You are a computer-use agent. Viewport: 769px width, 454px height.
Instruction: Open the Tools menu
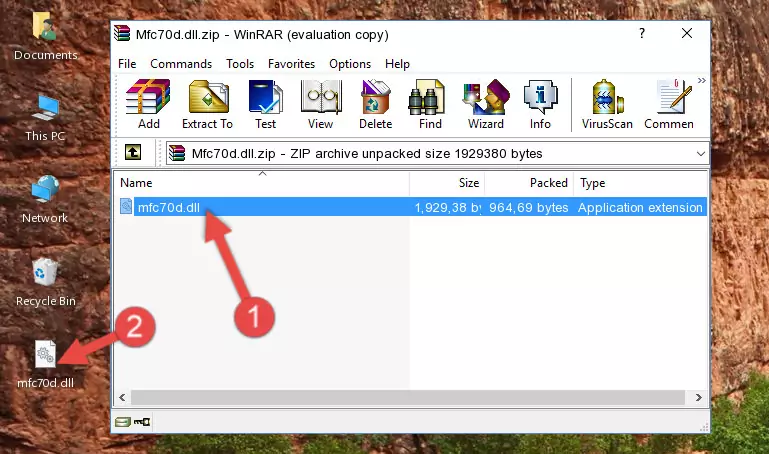click(240, 64)
